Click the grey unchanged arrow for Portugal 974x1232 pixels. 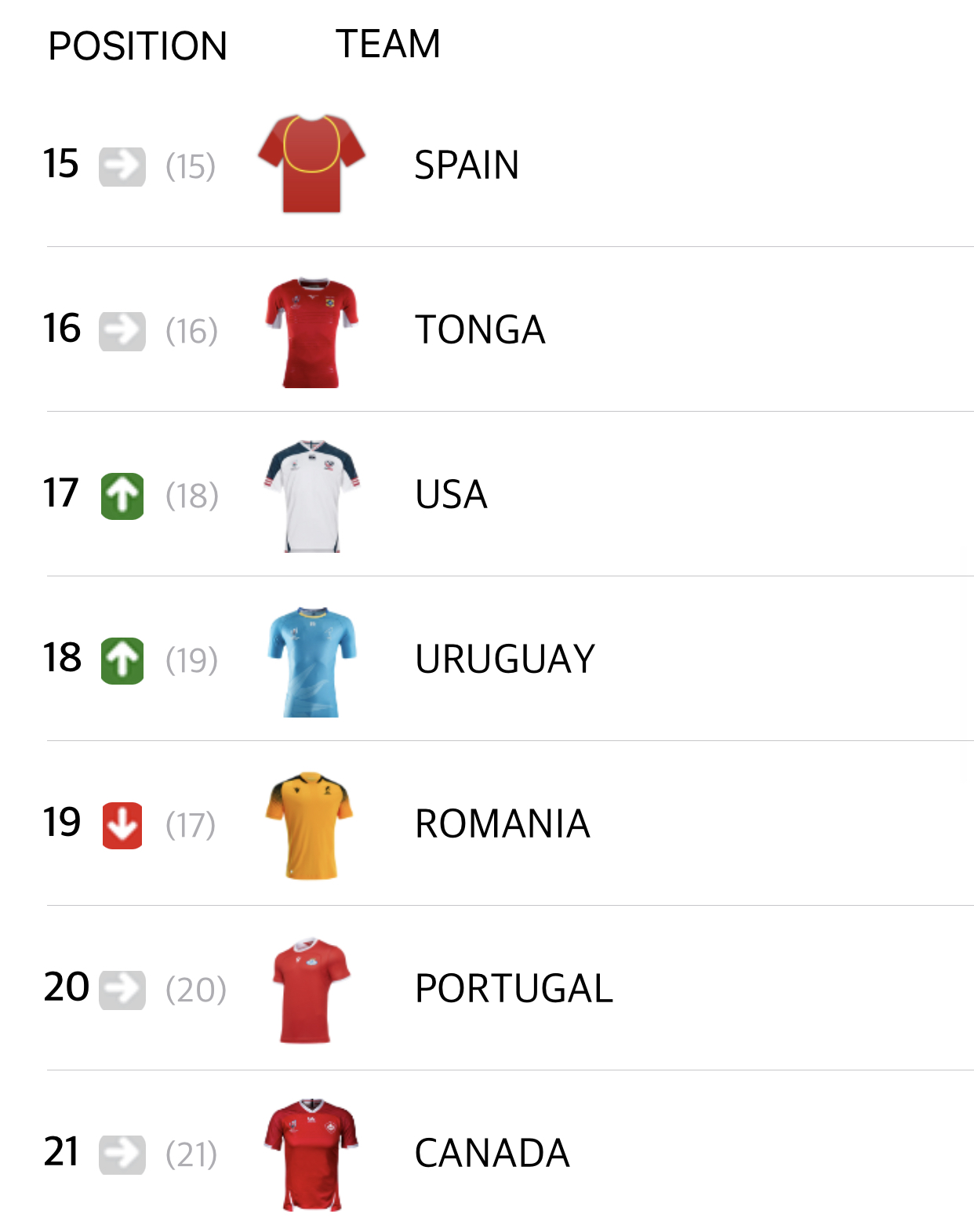pyautogui.click(x=122, y=990)
